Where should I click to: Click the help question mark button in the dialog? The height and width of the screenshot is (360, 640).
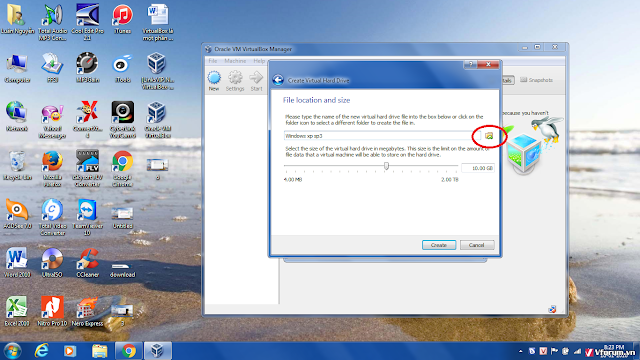pos(471,64)
